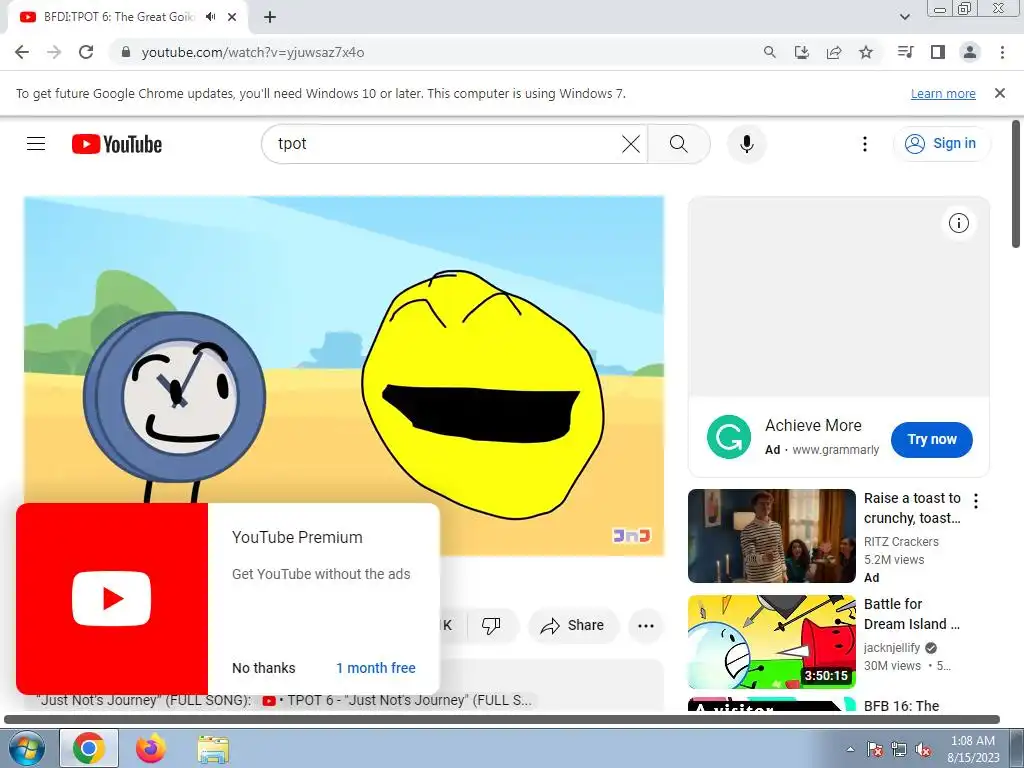Click the Chrome taskbar icon

coord(89,748)
